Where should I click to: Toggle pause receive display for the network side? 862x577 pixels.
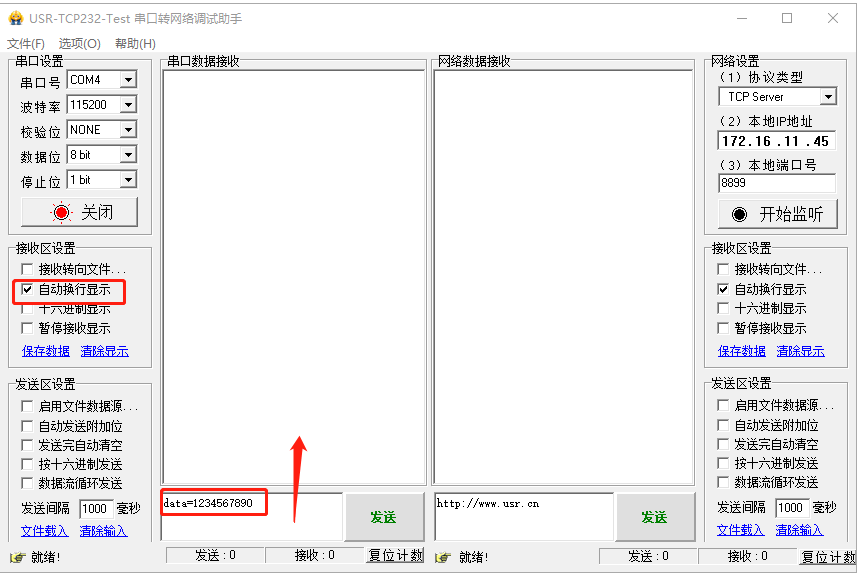[x=723, y=328]
